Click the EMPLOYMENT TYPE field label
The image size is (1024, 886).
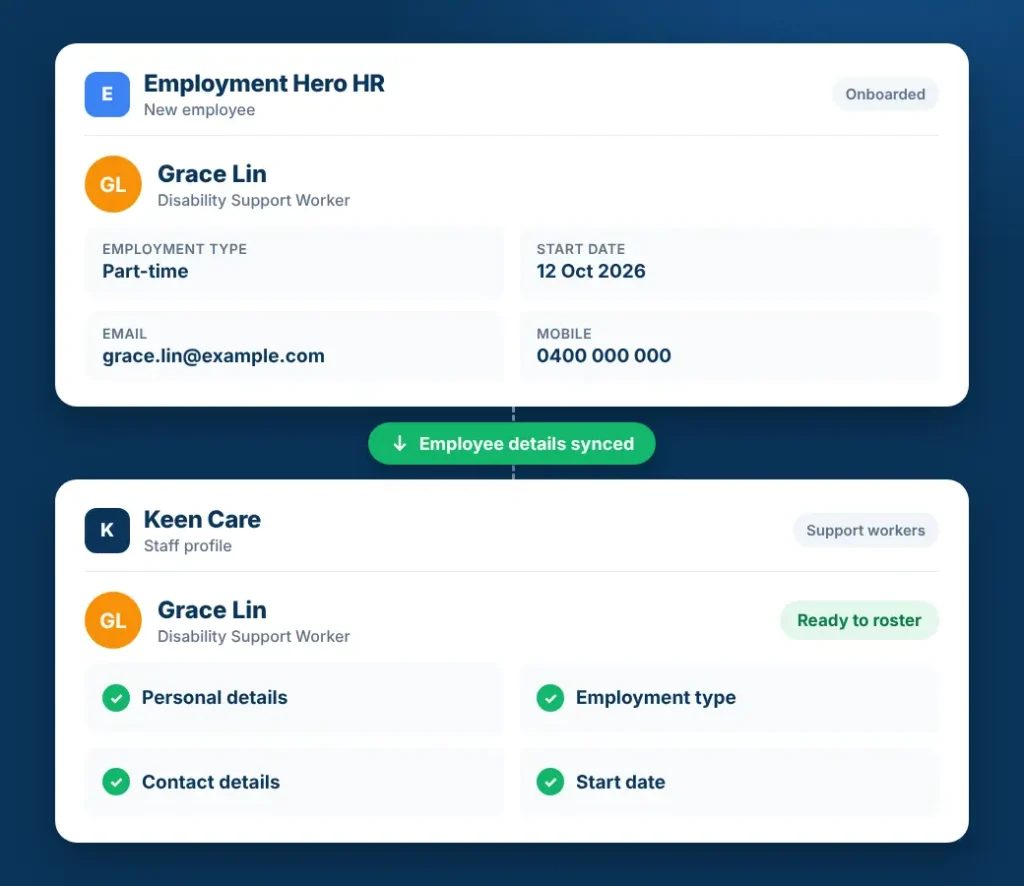point(174,249)
